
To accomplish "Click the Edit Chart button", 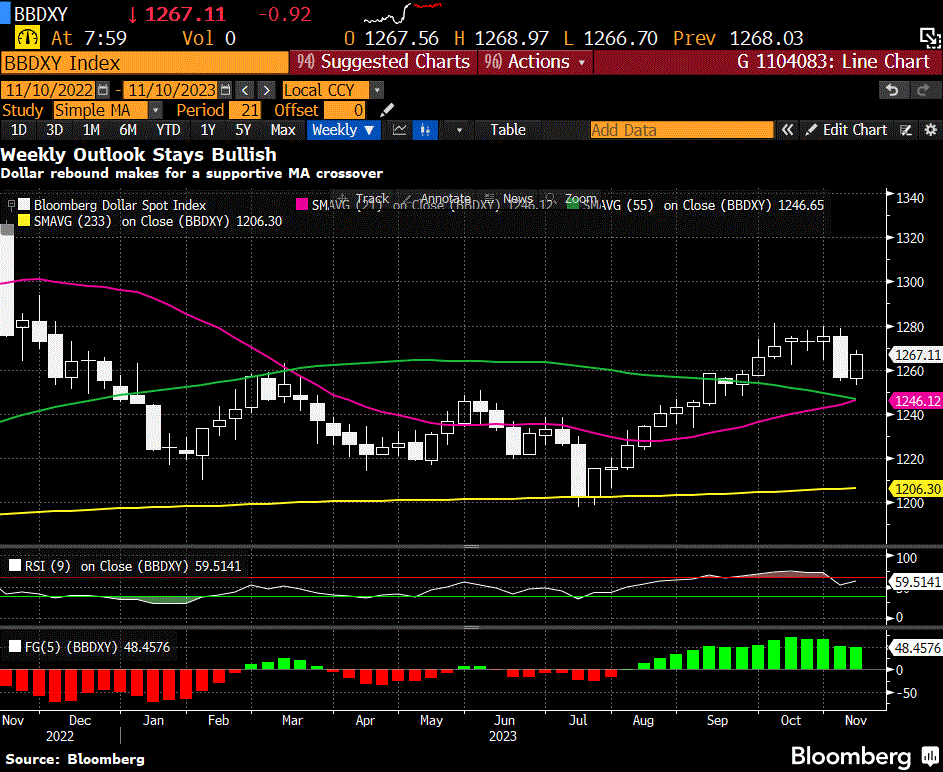I will [847, 130].
